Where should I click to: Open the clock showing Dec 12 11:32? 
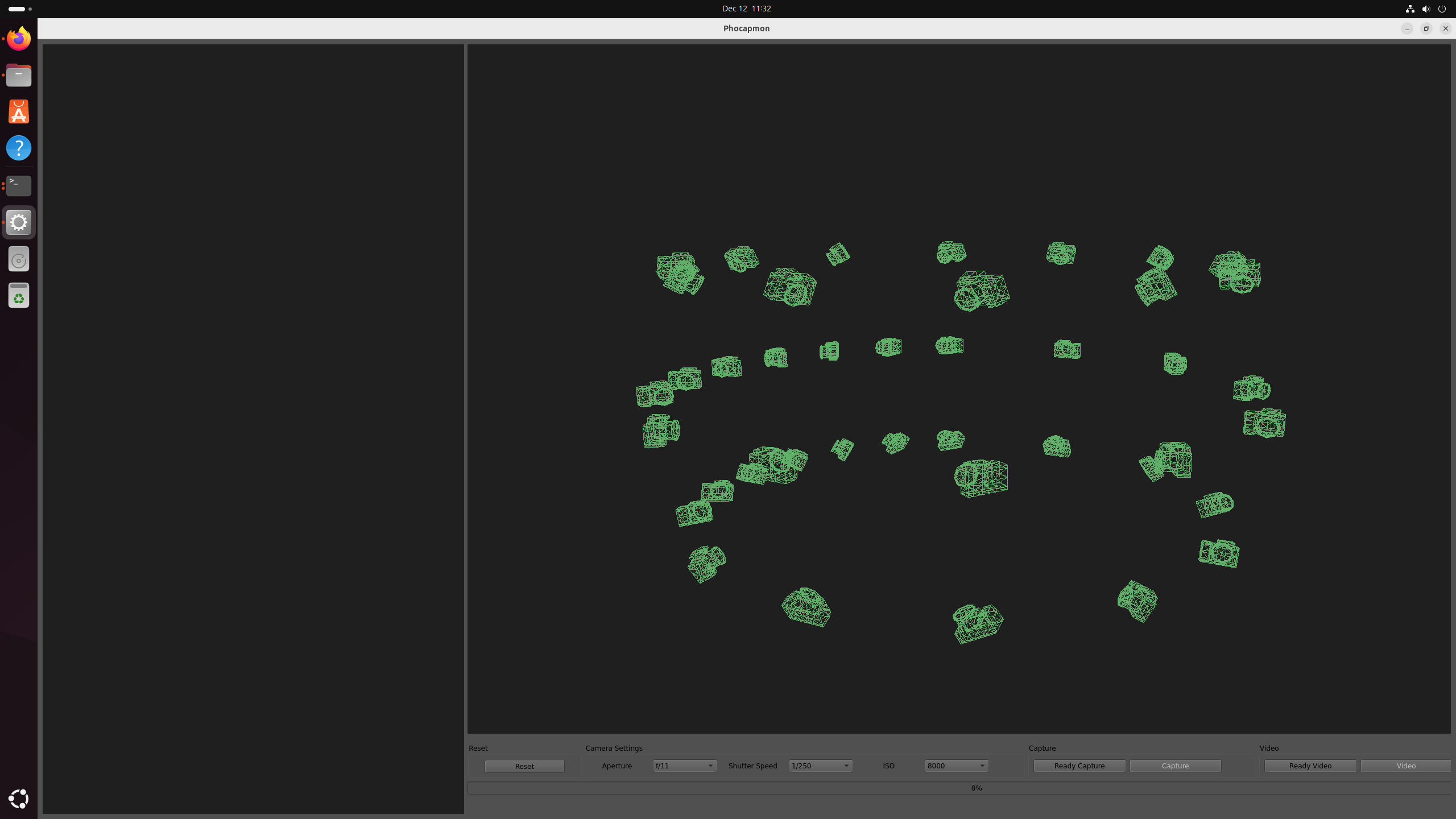point(746,9)
